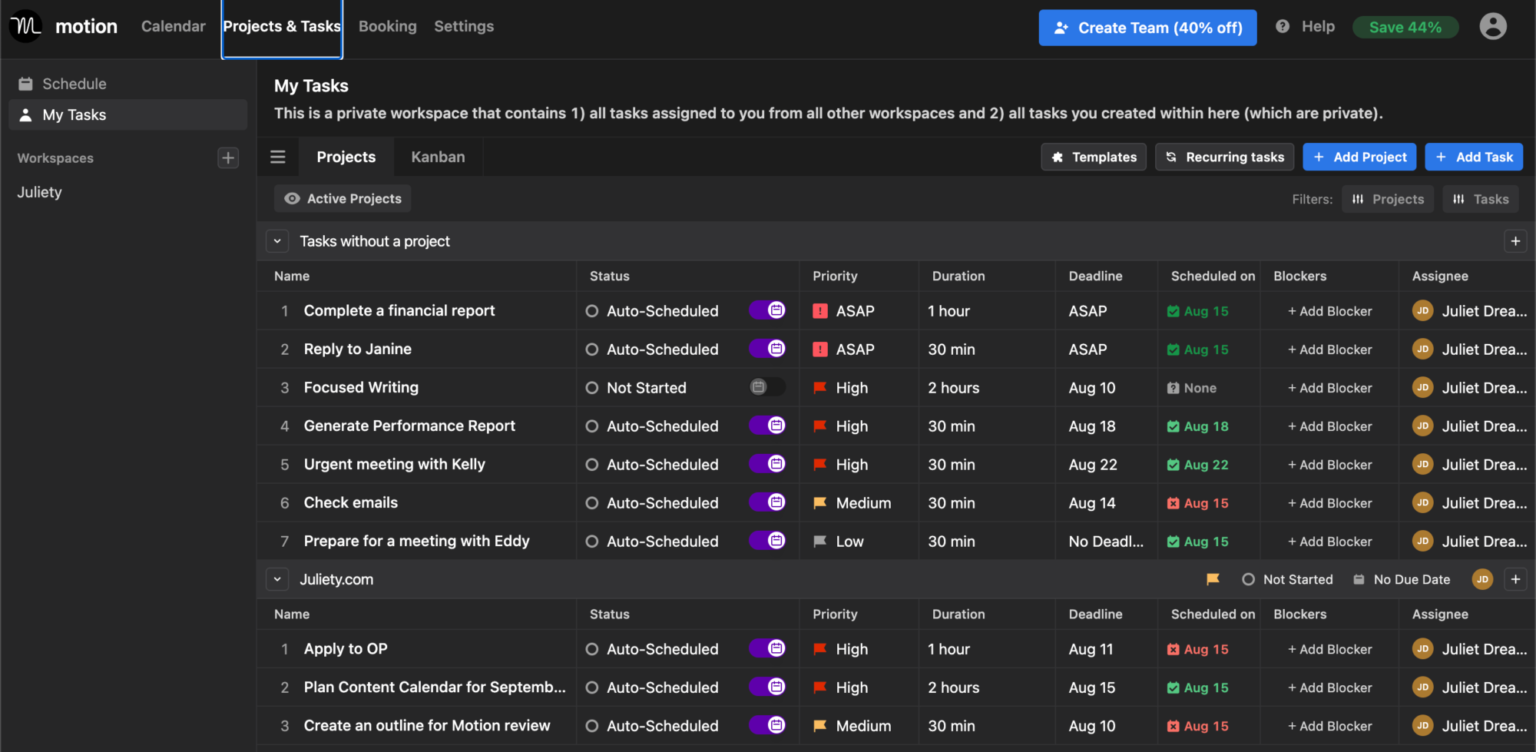This screenshot has height=752, width=1536.
Task: Click the assignee avatar for Urgent meeting with Kelly
Action: 1422,464
